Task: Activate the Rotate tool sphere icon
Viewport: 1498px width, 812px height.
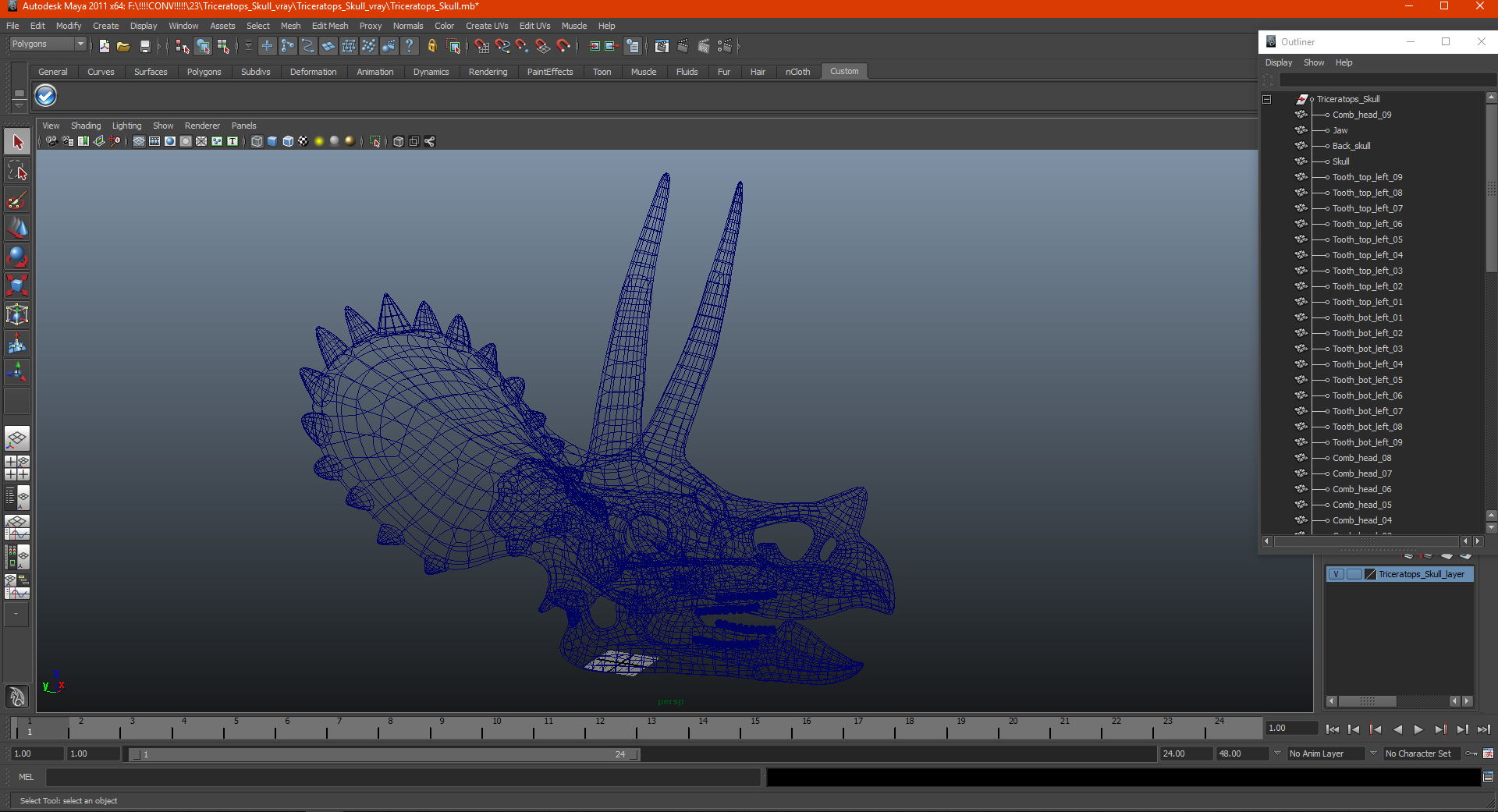Action: point(17,257)
